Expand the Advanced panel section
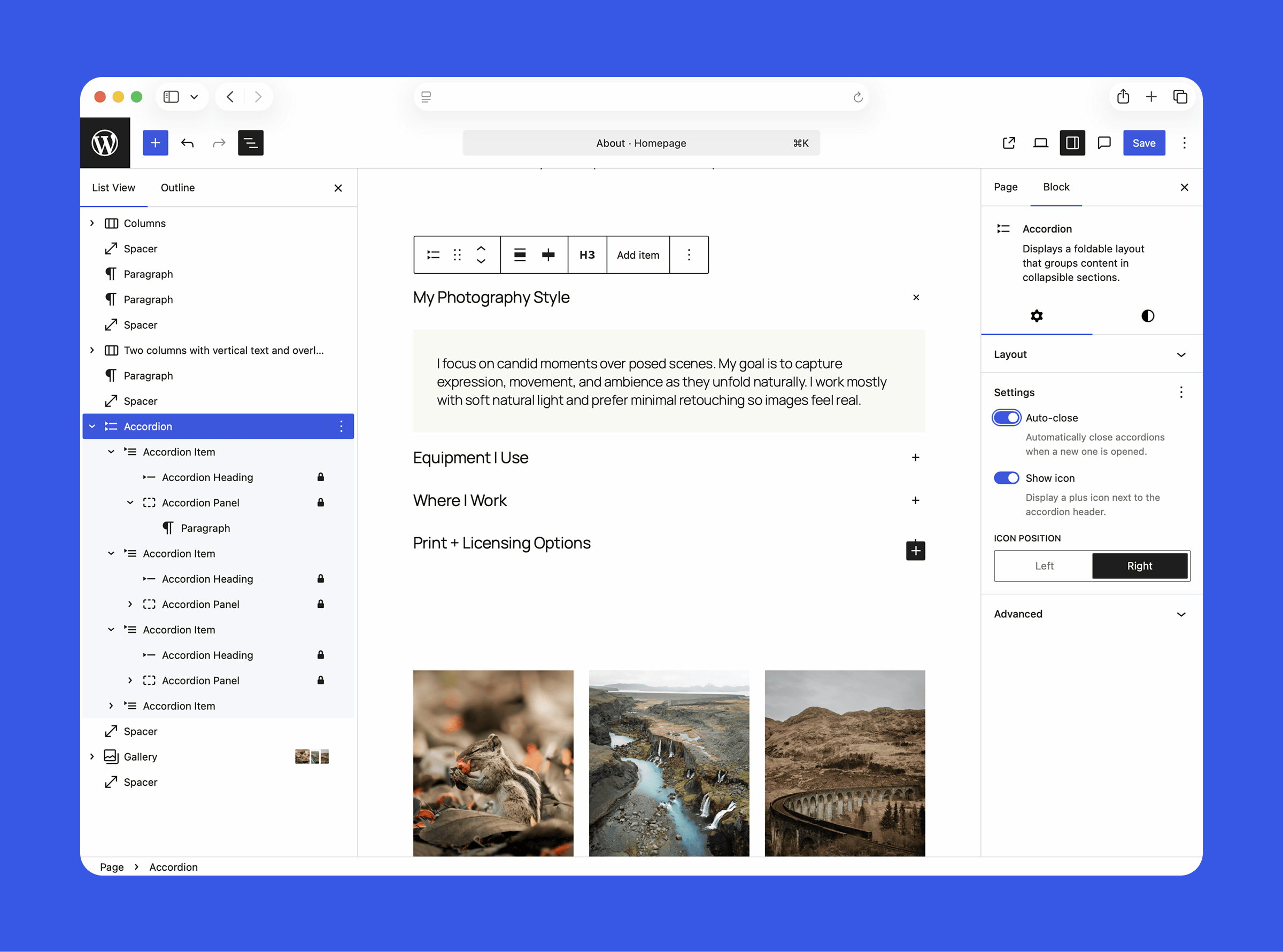This screenshot has height=952, width=1283. 1091,614
